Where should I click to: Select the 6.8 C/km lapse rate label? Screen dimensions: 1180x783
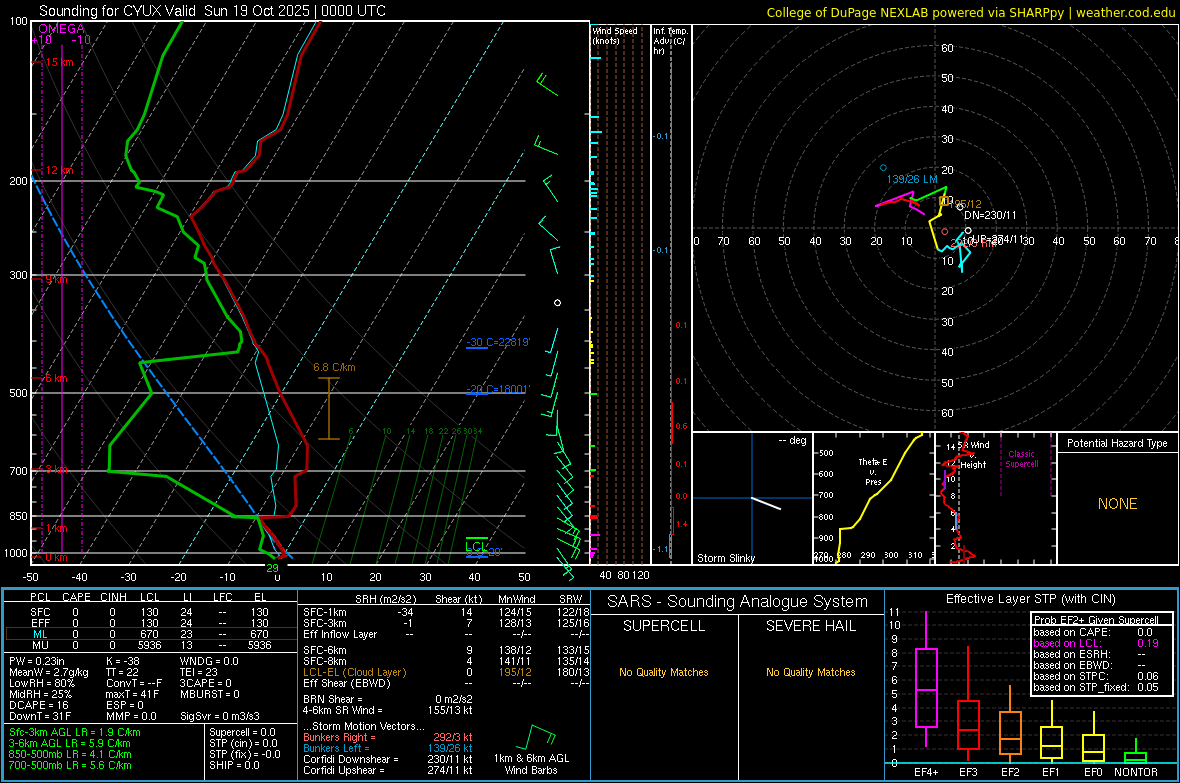(334, 367)
